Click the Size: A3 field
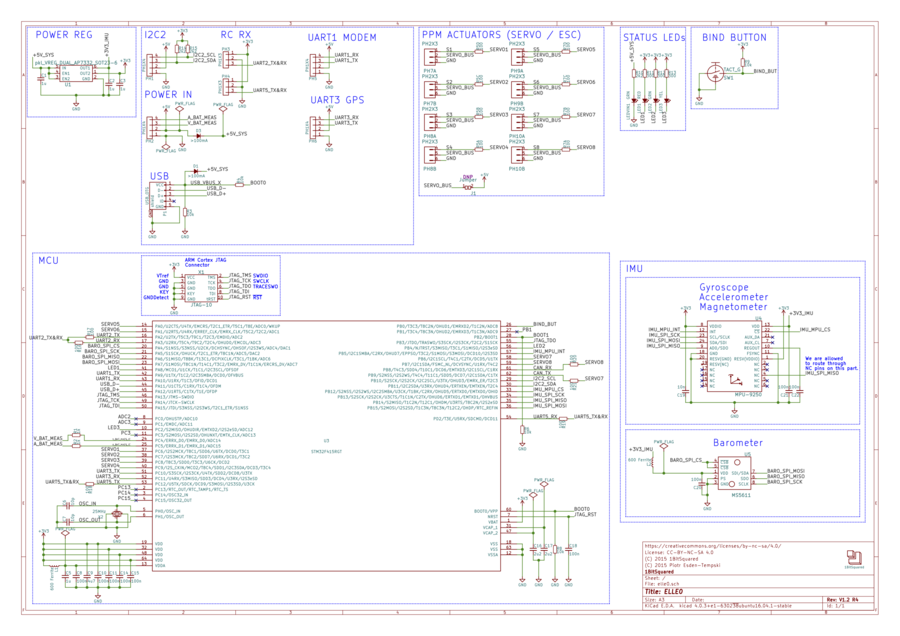Viewport: 900px width, 636px height. coord(654,600)
